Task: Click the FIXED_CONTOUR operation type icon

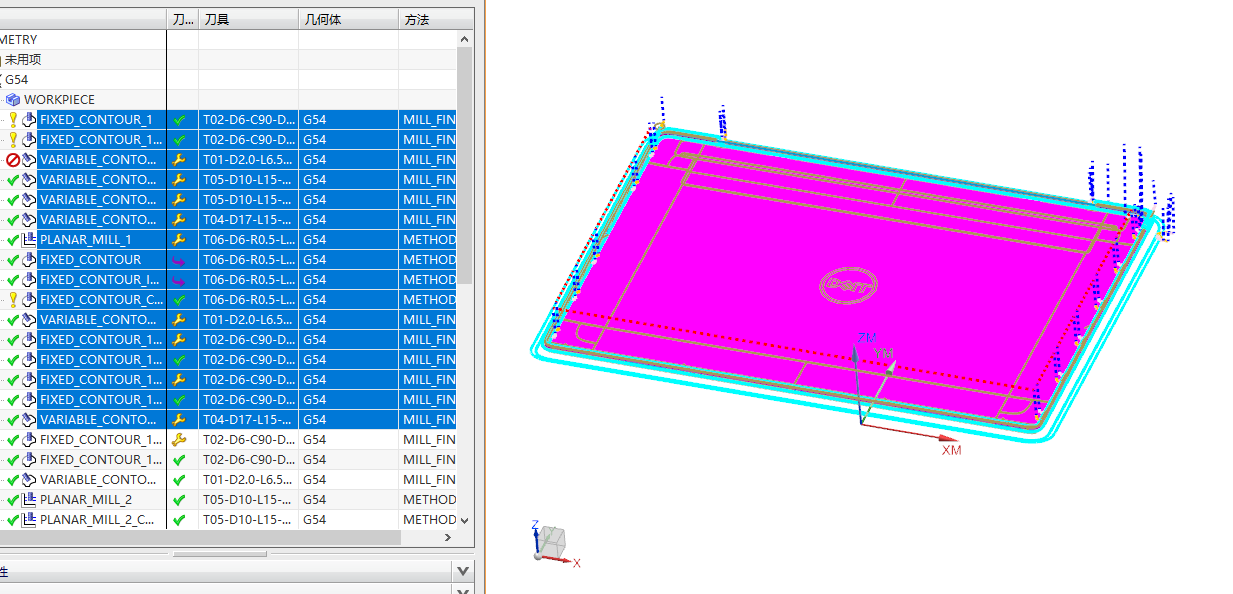Action: (x=29, y=260)
